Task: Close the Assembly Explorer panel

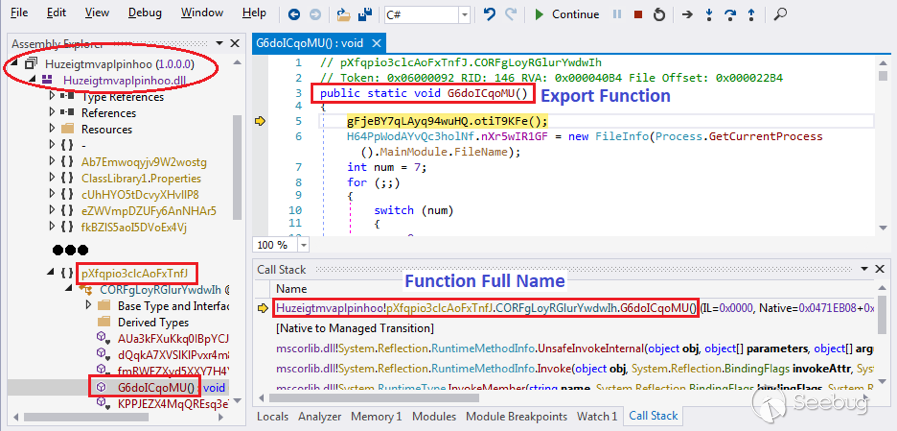Action: (x=235, y=44)
